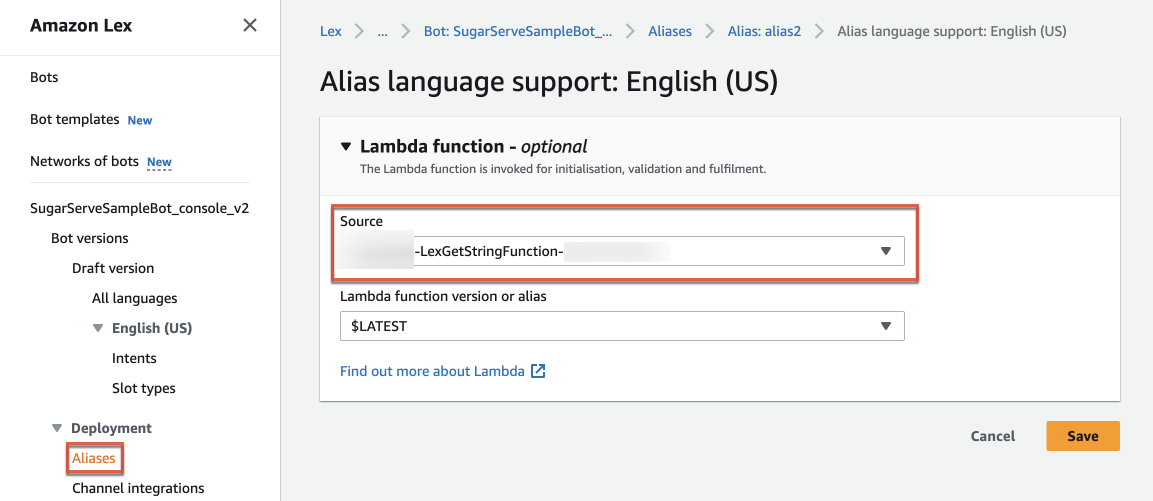The width and height of the screenshot is (1153, 501).
Task: Click the New badge beside Bot templates
Action: coord(140,120)
